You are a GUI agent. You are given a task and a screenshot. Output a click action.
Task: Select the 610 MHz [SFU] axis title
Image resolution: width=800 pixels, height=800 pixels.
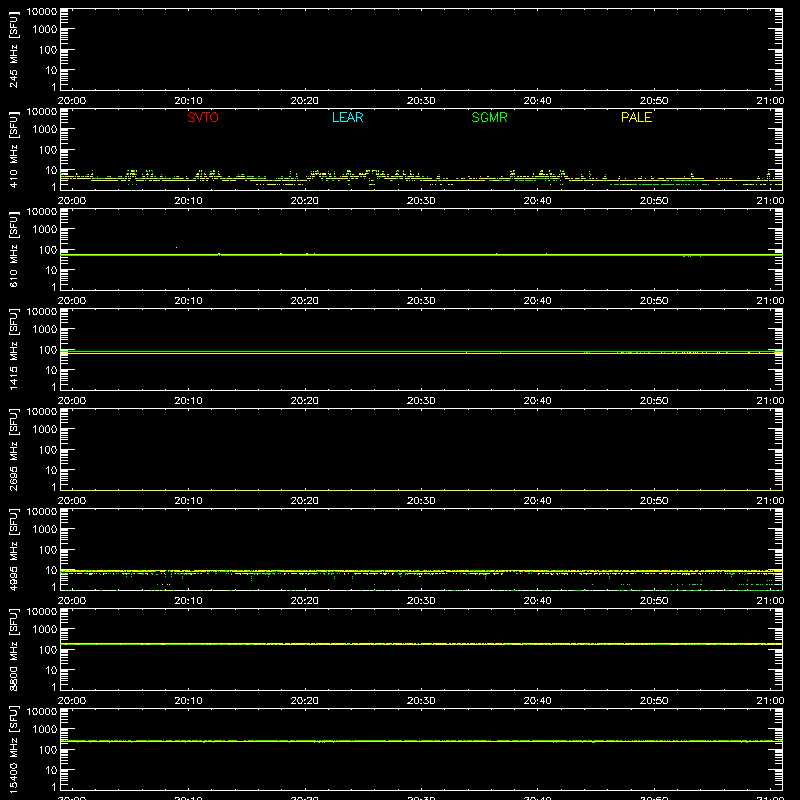tap(13, 249)
